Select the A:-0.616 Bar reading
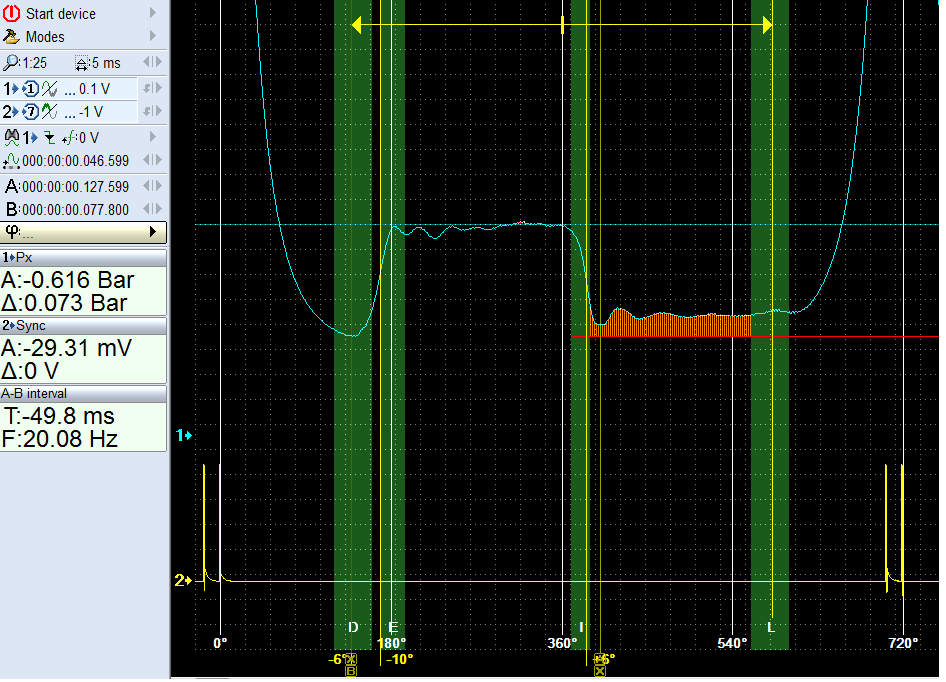The height and width of the screenshot is (682, 946). [68, 280]
